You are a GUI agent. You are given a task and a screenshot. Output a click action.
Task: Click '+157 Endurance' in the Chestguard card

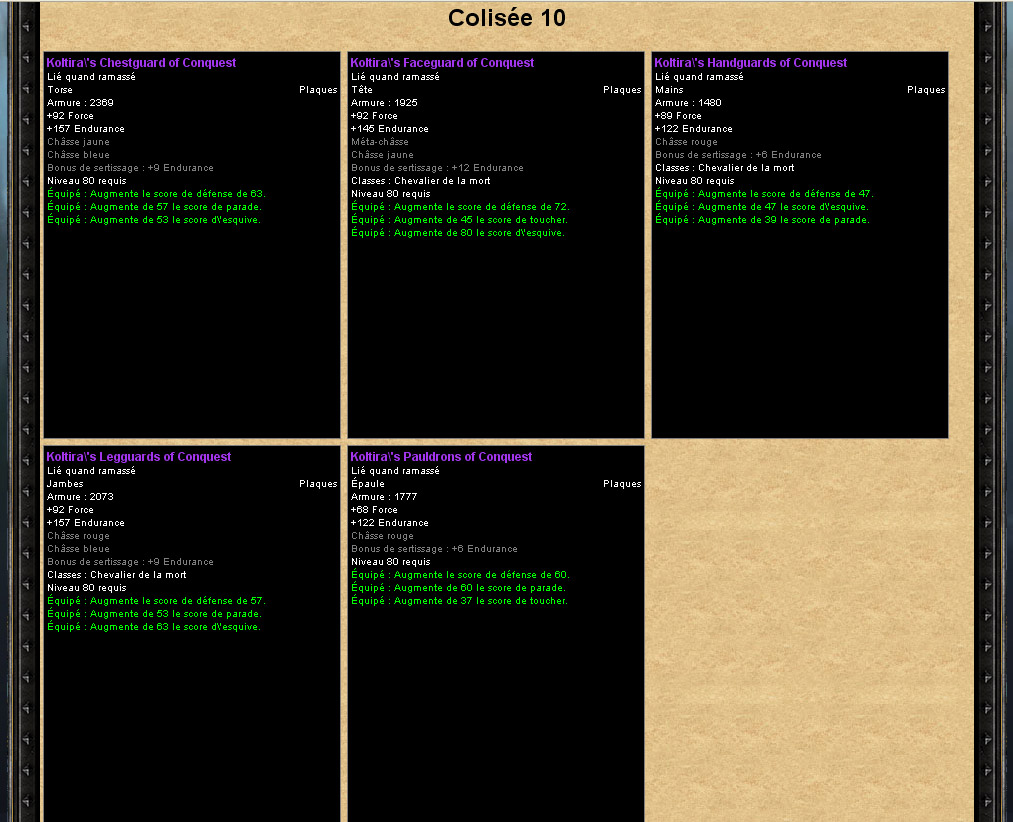tap(85, 129)
